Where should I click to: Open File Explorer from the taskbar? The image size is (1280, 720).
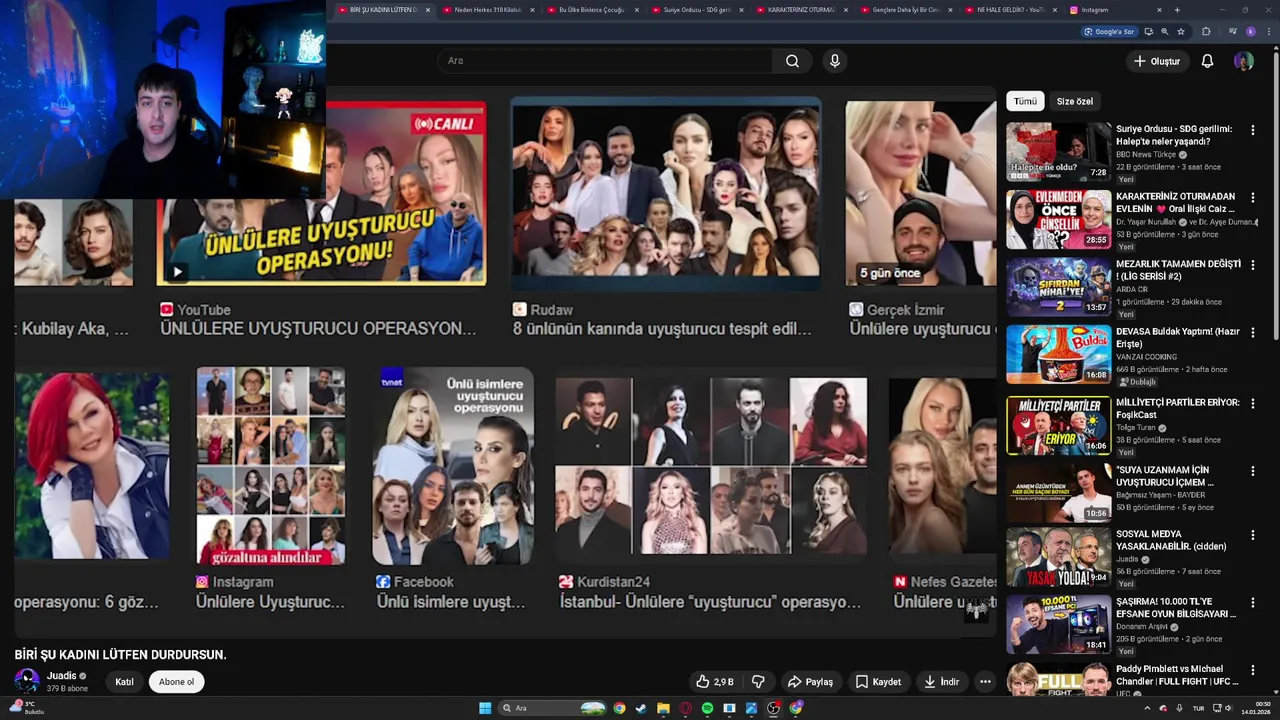pyautogui.click(x=663, y=708)
